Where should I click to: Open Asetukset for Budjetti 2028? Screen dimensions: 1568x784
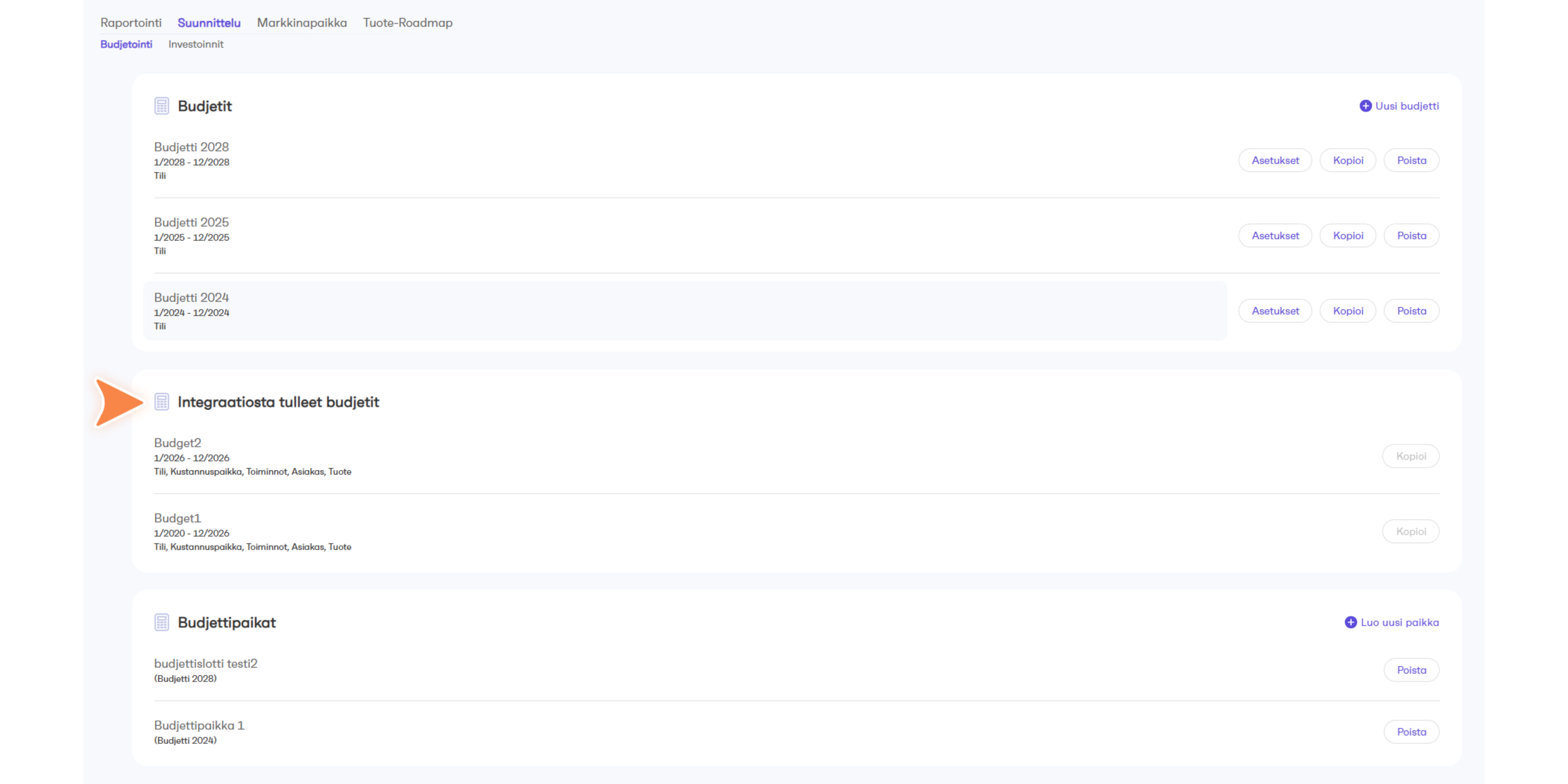(x=1275, y=160)
